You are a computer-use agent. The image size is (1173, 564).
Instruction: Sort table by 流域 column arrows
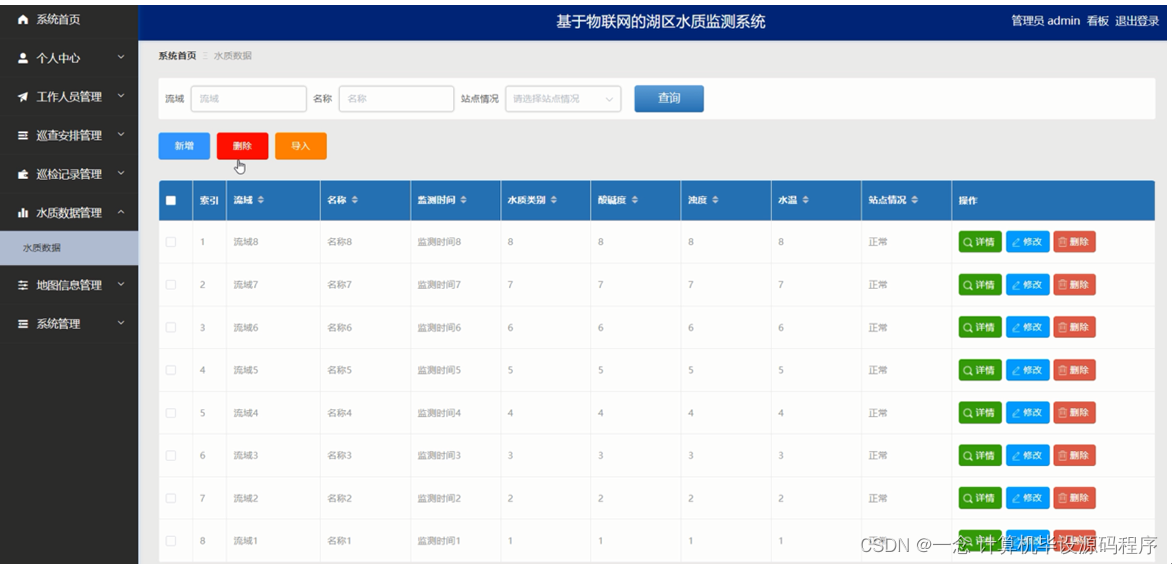coord(261,200)
